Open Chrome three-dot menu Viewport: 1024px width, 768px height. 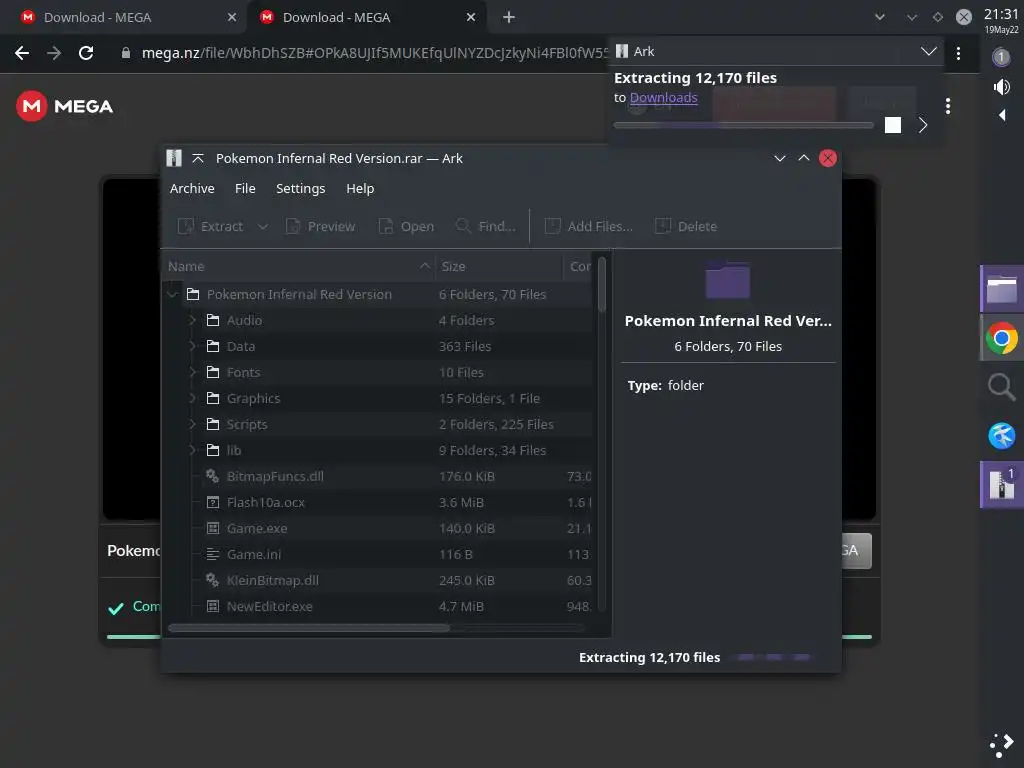pyautogui.click(x=958, y=53)
